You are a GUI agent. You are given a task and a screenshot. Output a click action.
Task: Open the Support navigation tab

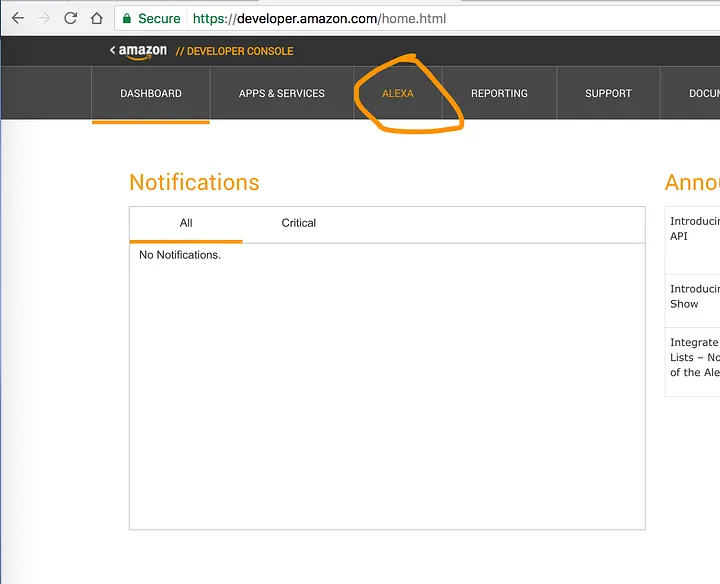pos(608,93)
